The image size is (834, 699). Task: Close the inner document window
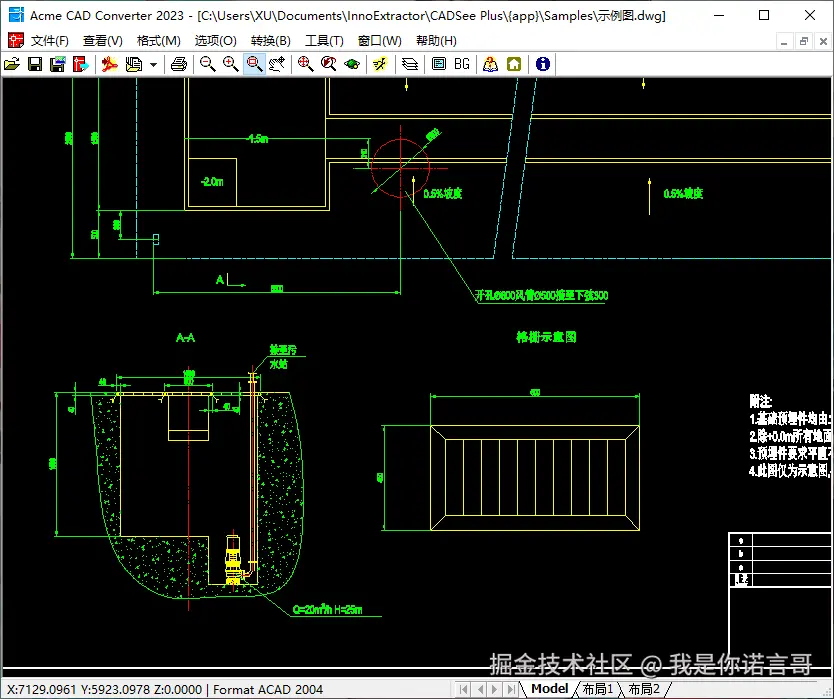pos(823,41)
